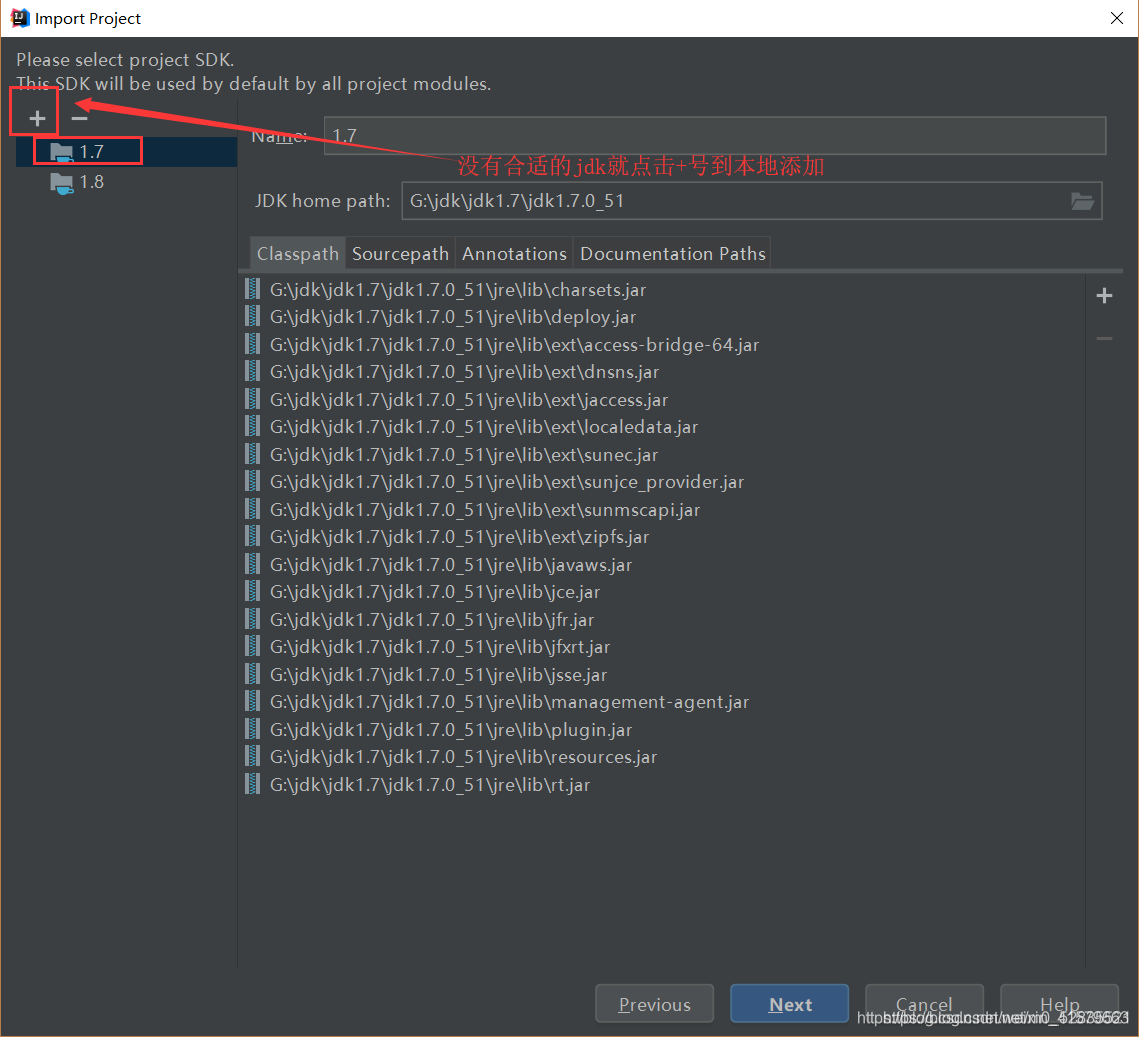The height and width of the screenshot is (1037, 1139).
Task: Browse for JDK home path folder icon
Action: [1082, 201]
